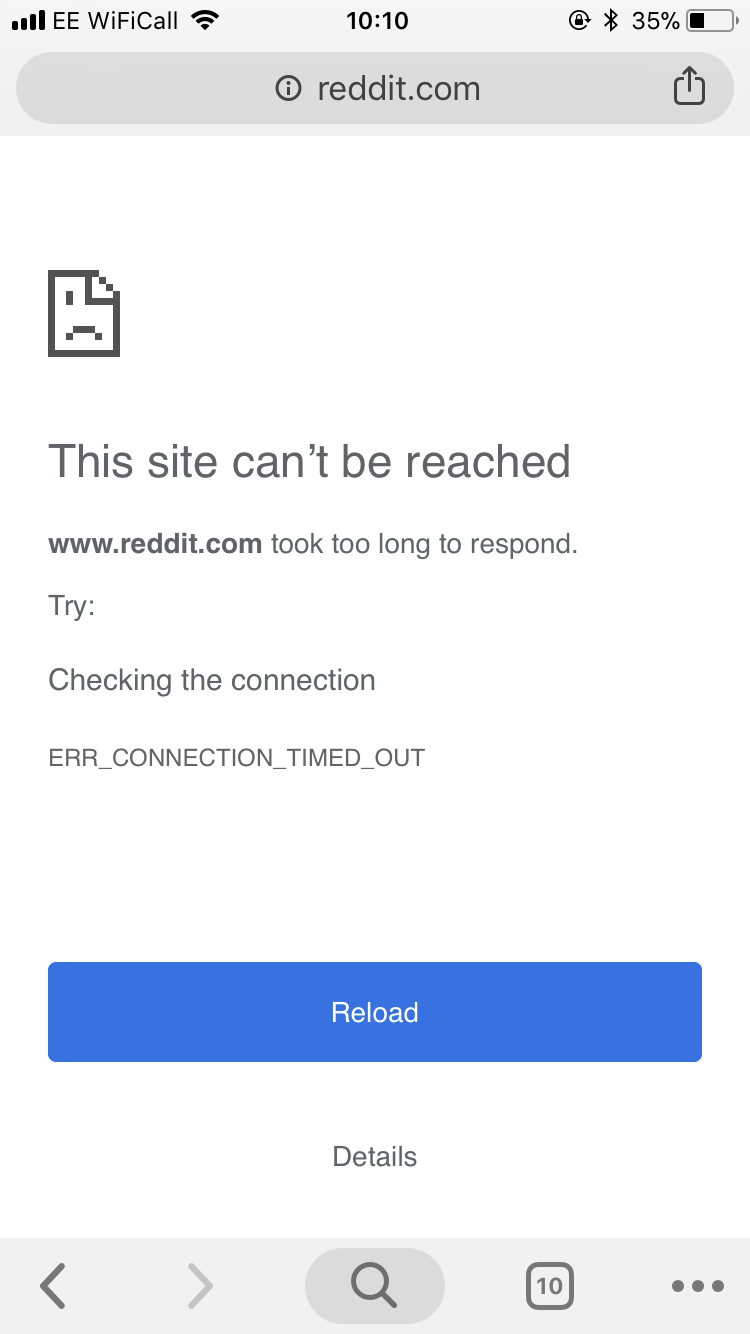Viewport: 750px width, 1334px height.
Task: Tap the Wi-Fi signal icon
Action: 205,20
